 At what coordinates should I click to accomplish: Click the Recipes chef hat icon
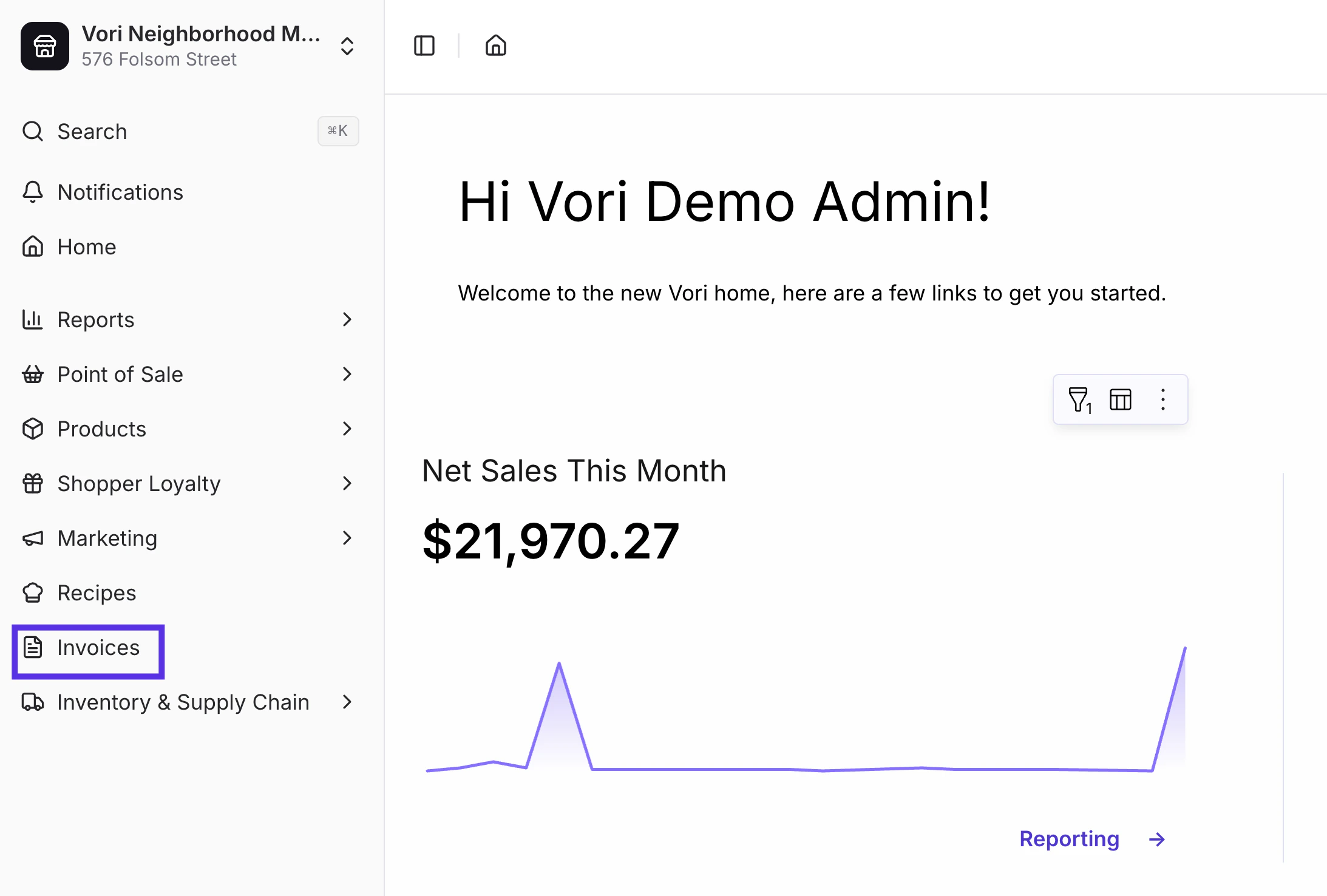(x=33, y=592)
